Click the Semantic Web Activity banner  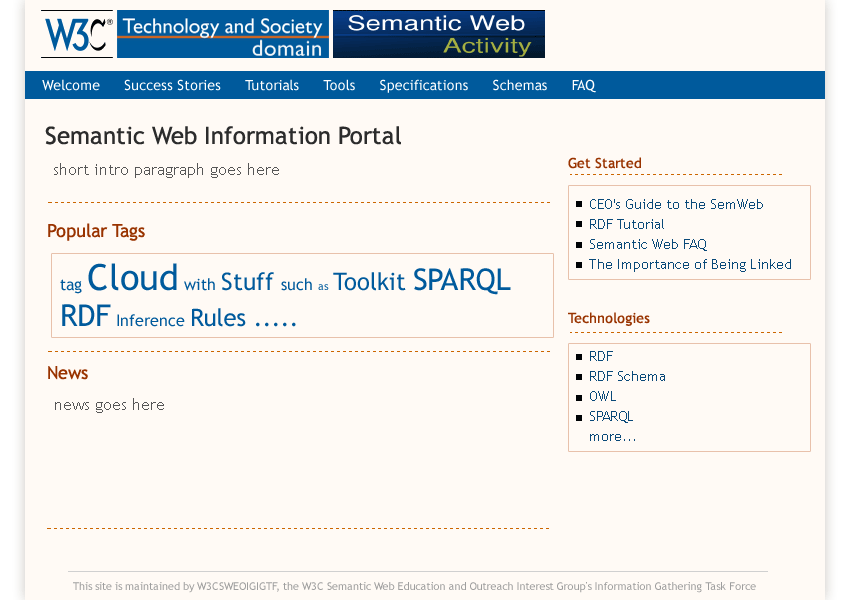pos(438,34)
